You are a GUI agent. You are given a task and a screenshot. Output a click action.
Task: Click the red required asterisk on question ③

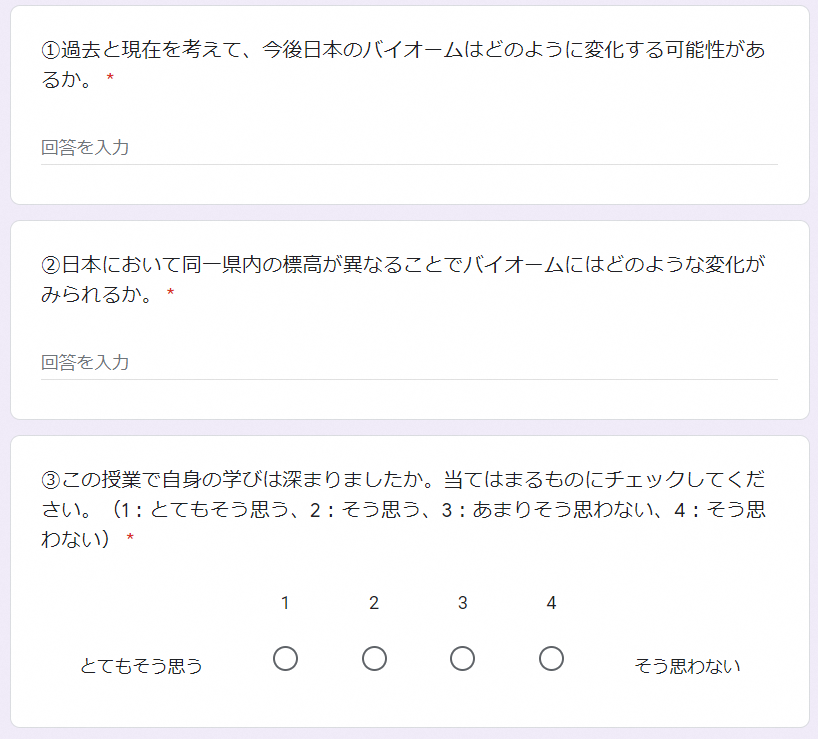[x=130, y=537]
